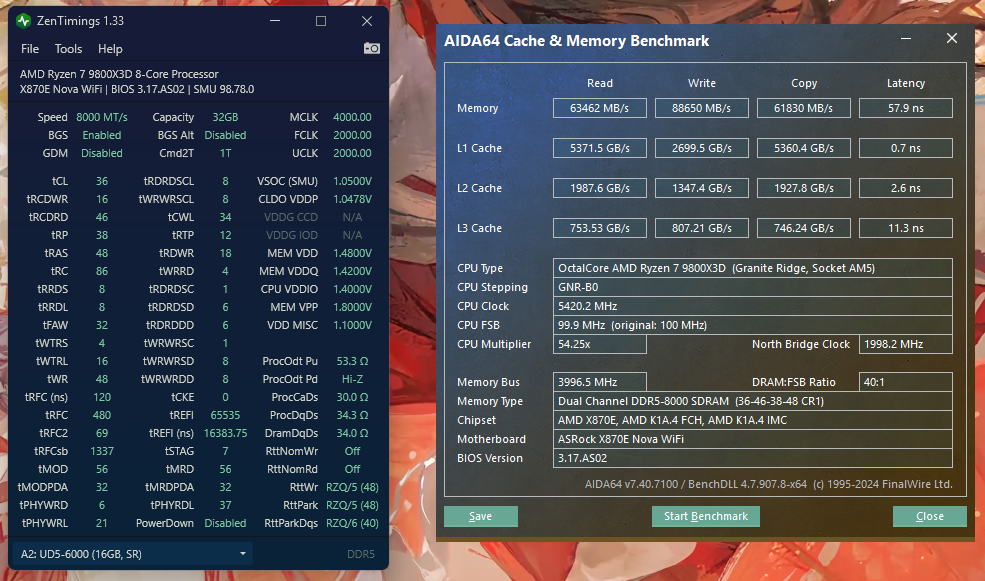Click the CPU Type value field

click(x=752, y=268)
